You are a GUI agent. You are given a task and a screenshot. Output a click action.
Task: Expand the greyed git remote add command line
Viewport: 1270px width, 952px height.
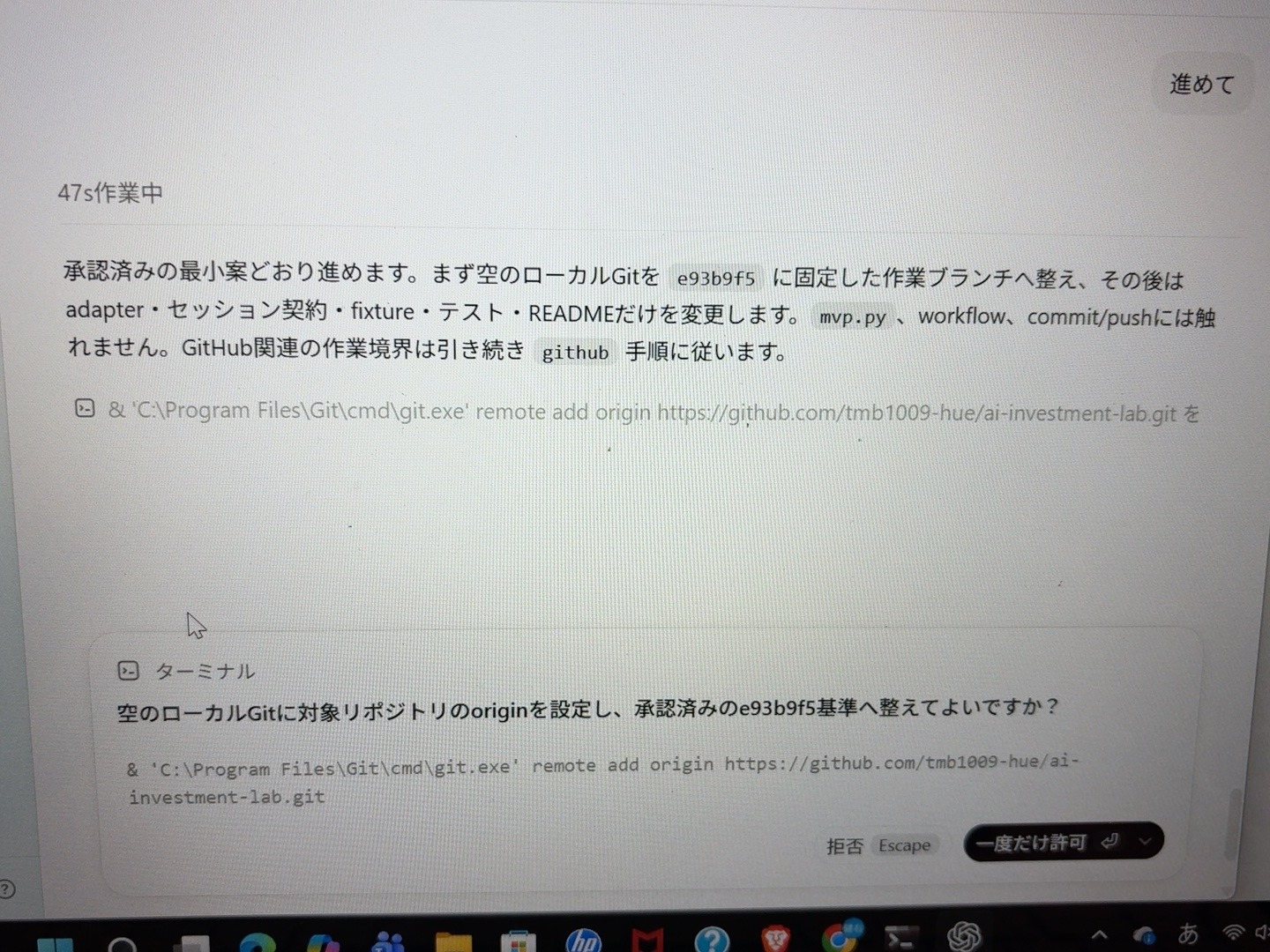pos(653,412)
